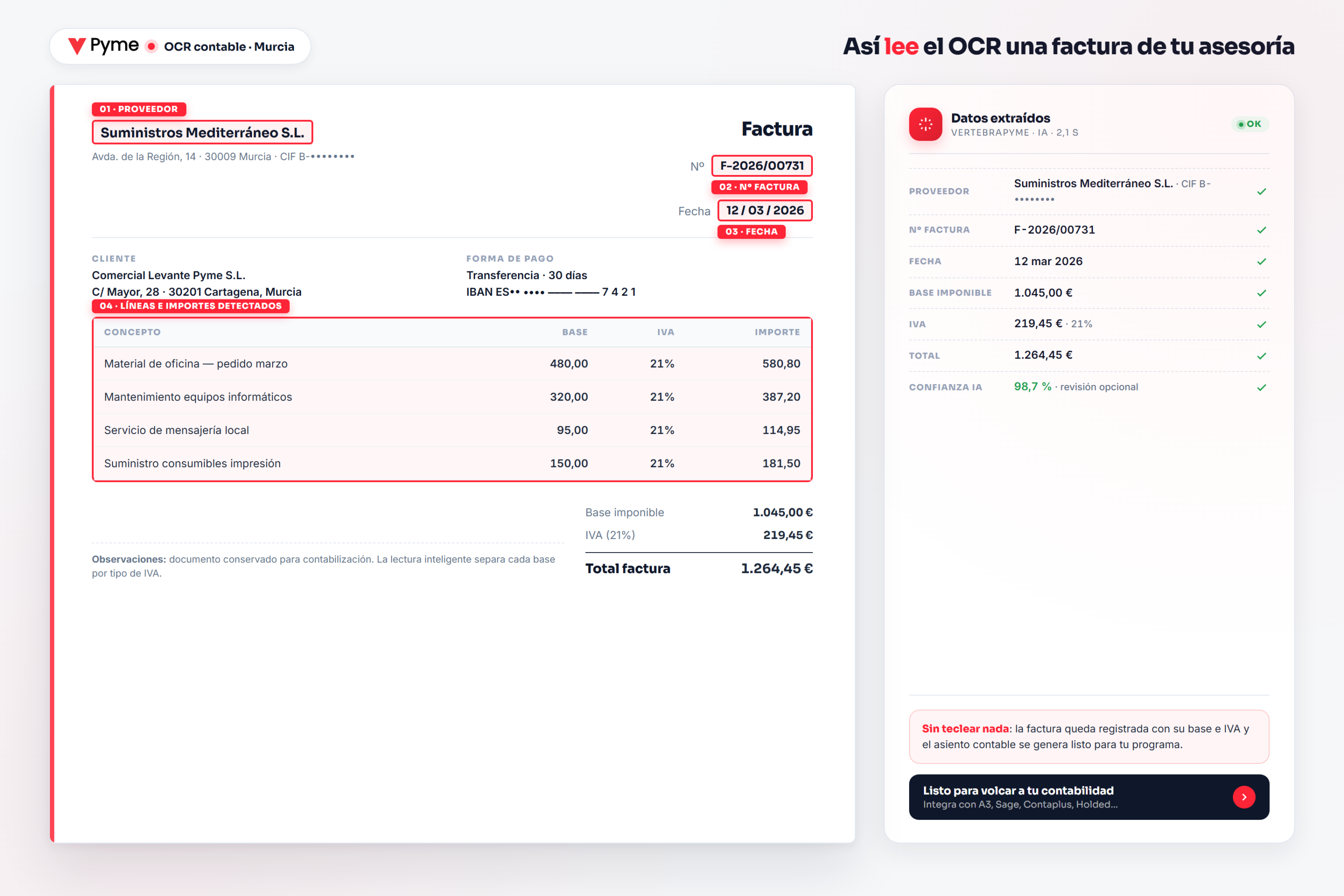Image resolution: width=1344 pixels, height=896 pixels.
Task: Click base amount 150,00
Action: click(568, 463)
